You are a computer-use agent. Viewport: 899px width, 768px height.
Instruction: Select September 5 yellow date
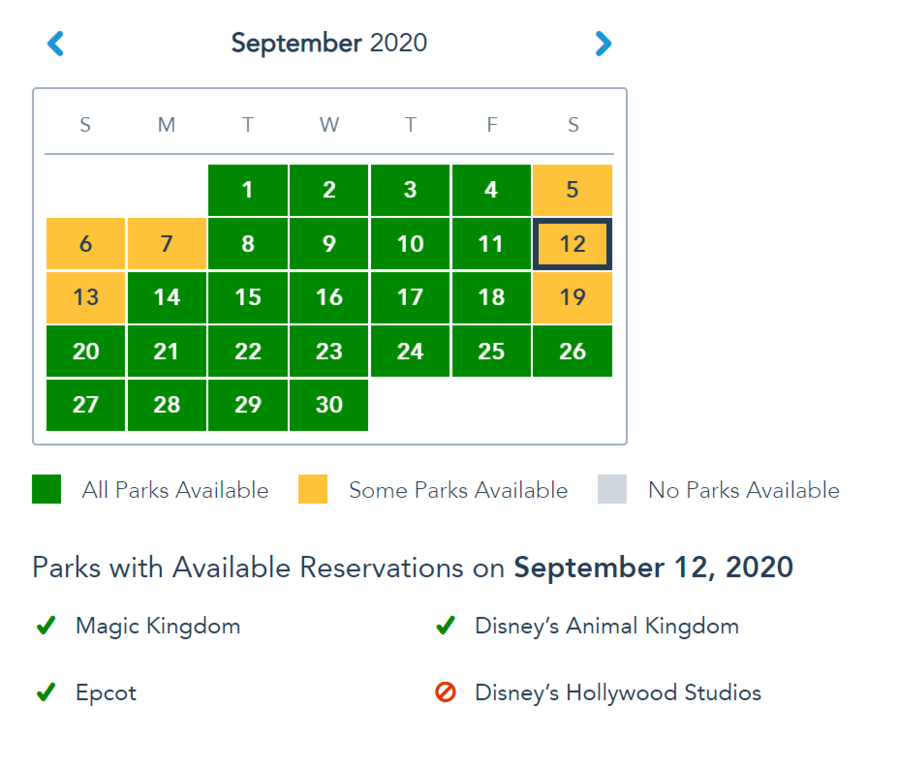(572, 190)
